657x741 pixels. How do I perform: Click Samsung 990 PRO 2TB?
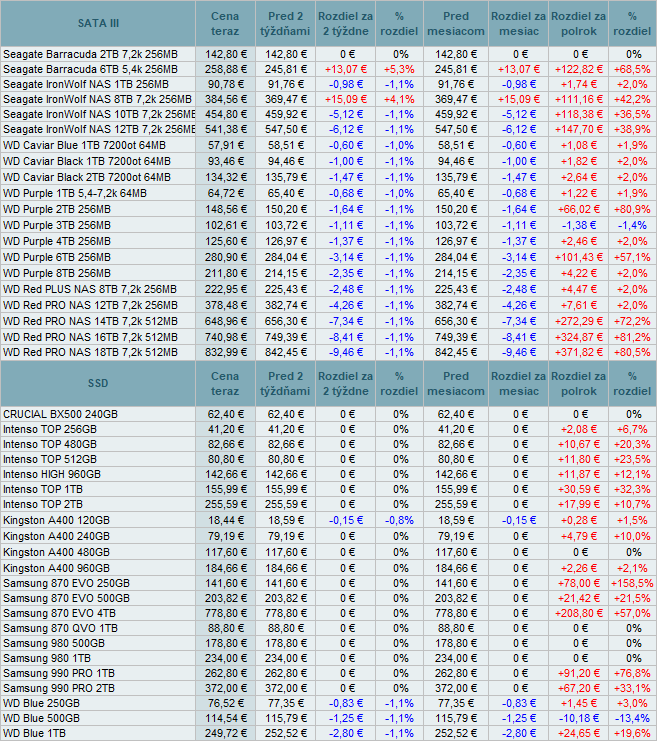click(x=59, y=689)
